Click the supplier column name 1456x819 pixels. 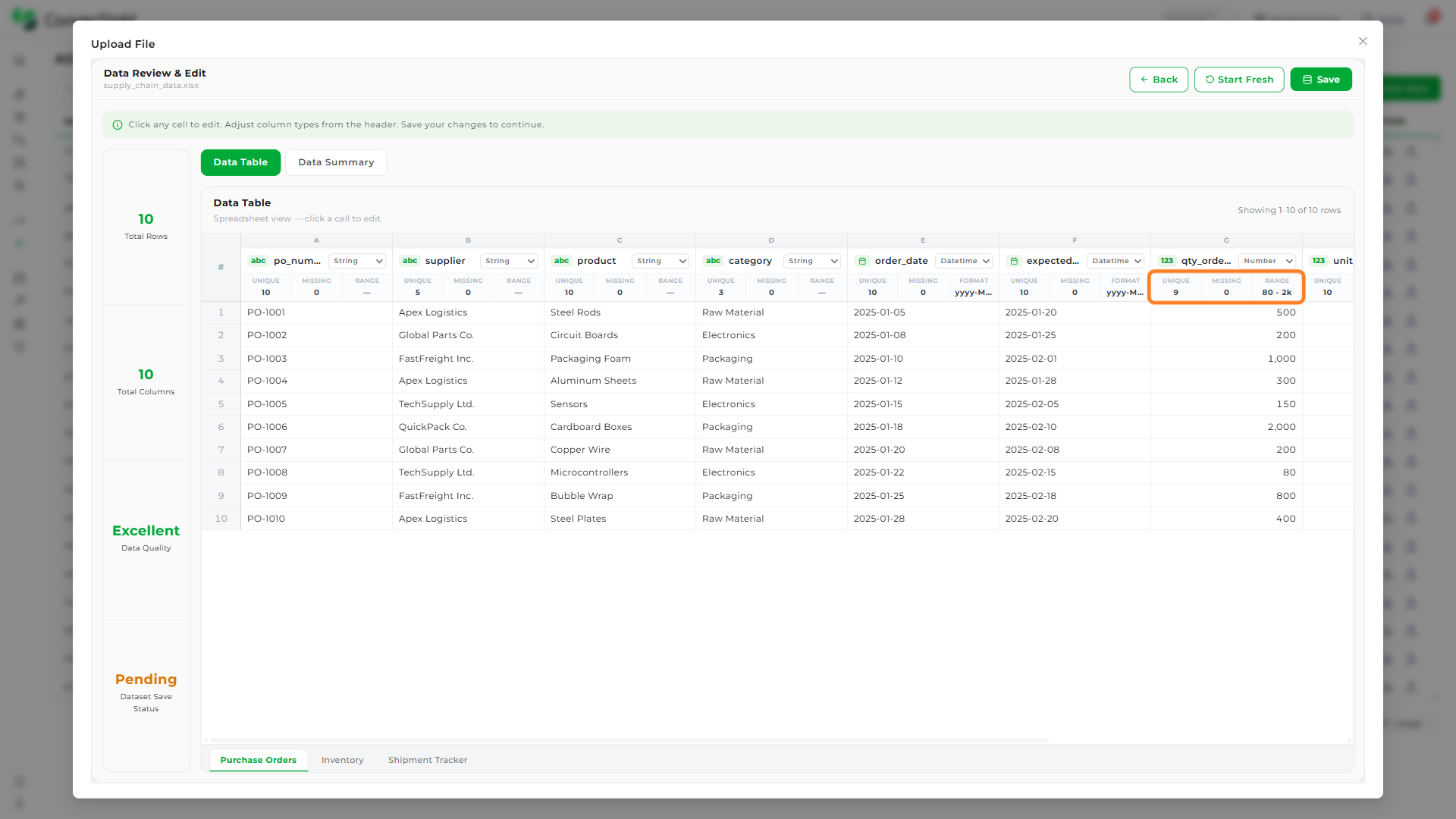(445, 261)
